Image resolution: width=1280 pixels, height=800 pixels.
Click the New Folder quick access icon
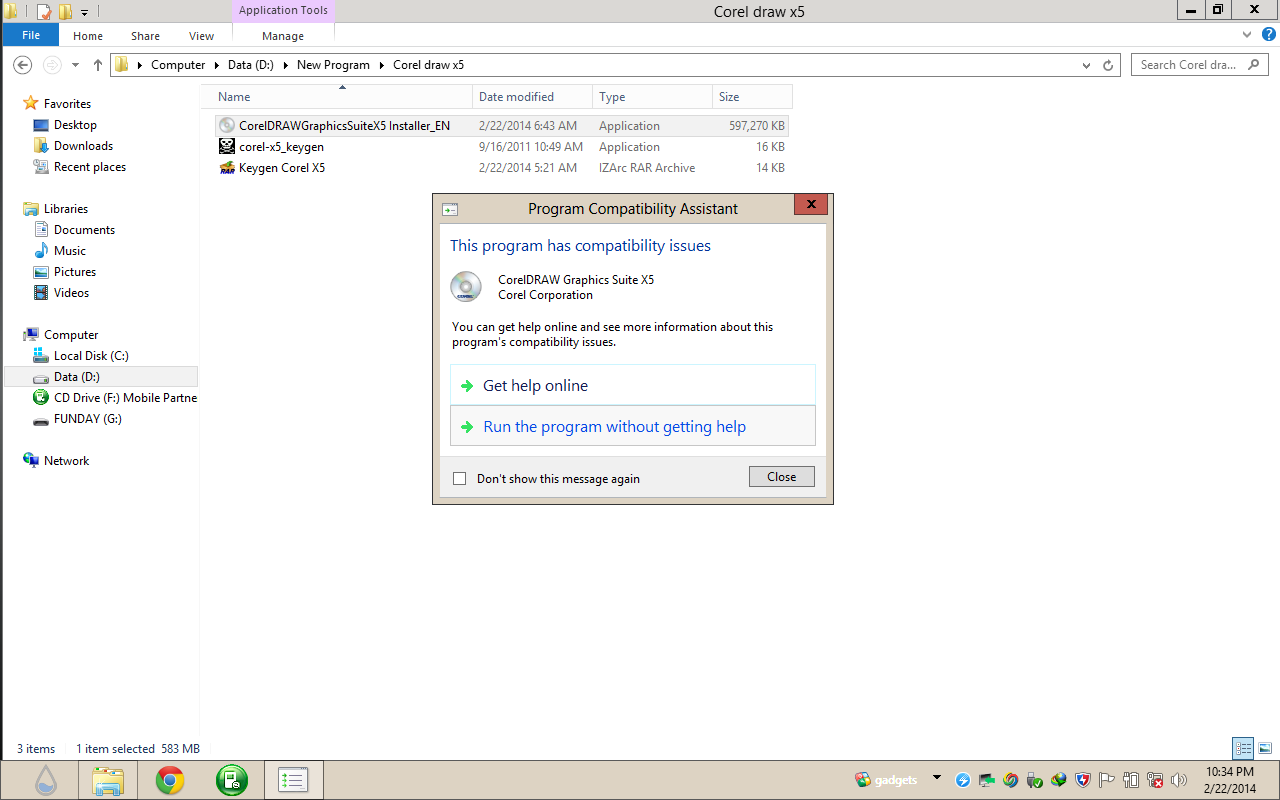click(x=65, y=12)
